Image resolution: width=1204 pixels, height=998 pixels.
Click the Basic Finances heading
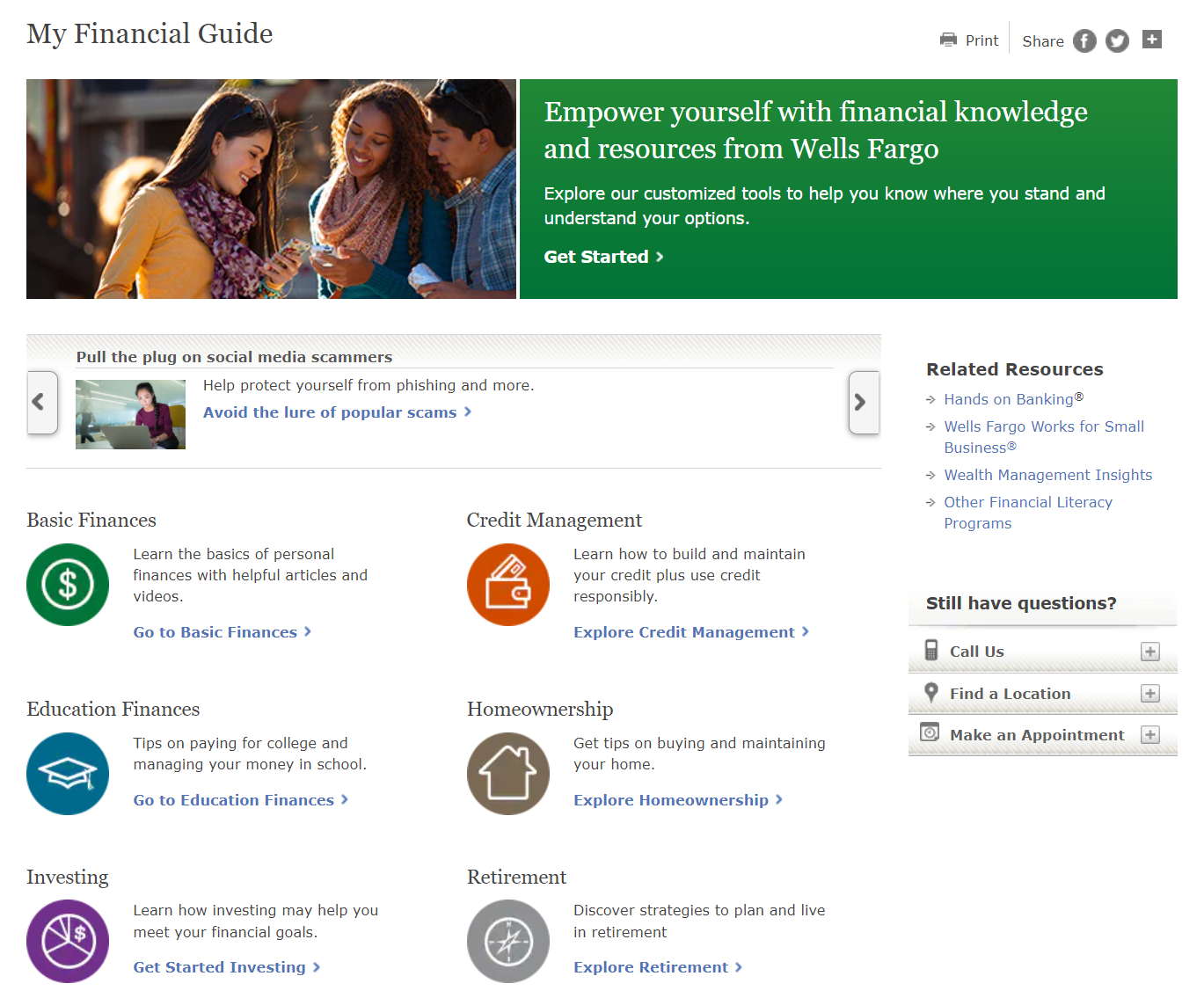click(x=91, y=521)
